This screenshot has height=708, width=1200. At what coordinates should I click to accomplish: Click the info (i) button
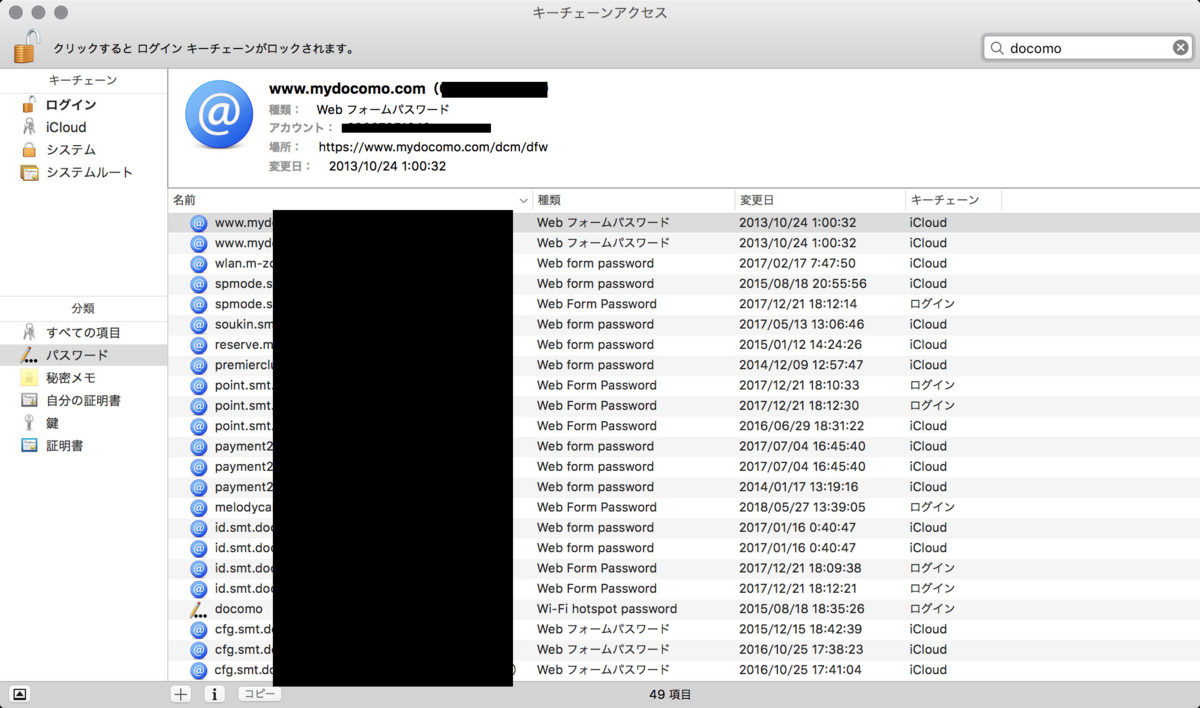pyautogui.click(x=214, y=694)
